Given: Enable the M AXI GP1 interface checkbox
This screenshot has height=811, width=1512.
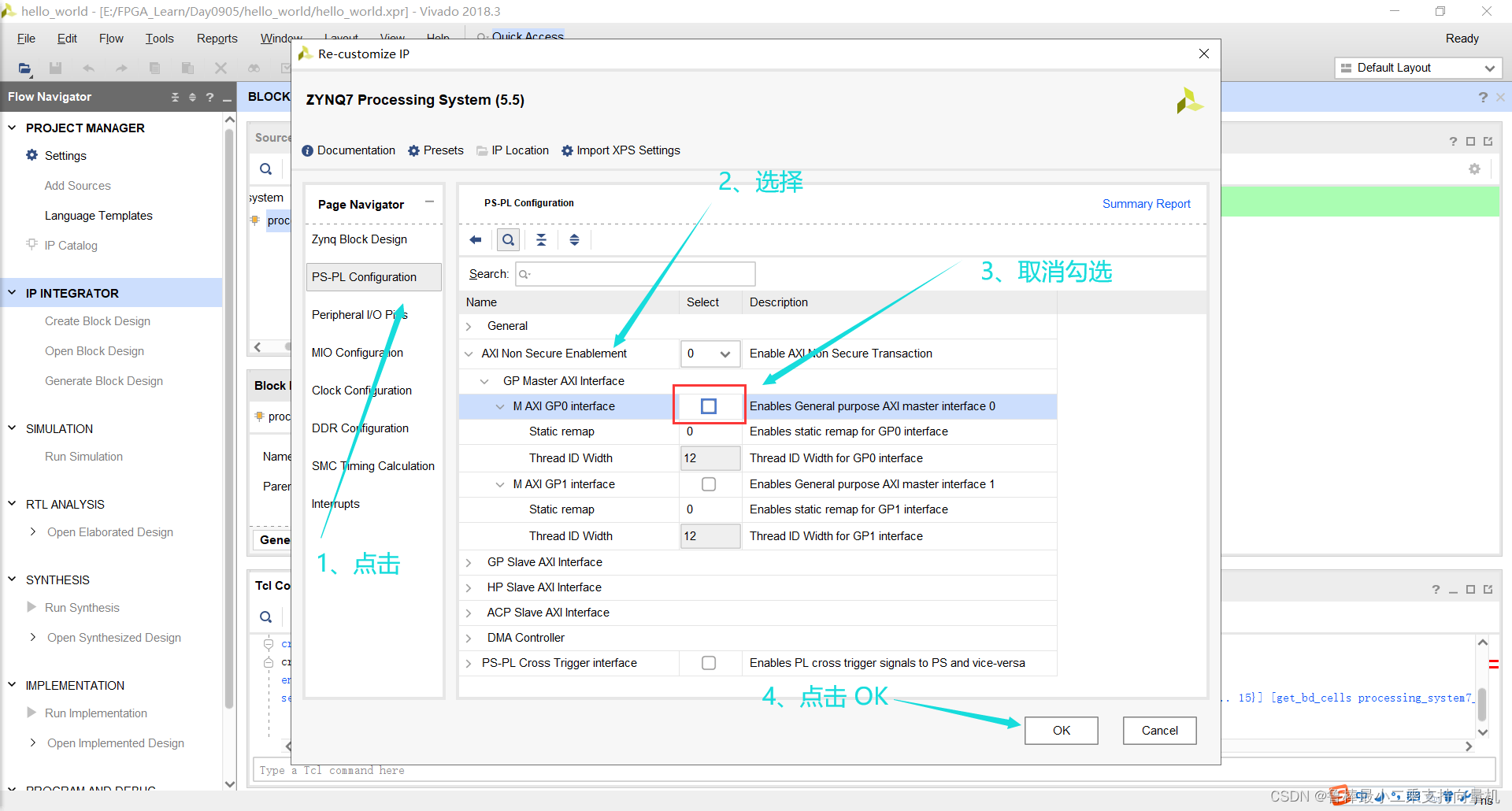Looking at the screenshot, I should 709,484.
